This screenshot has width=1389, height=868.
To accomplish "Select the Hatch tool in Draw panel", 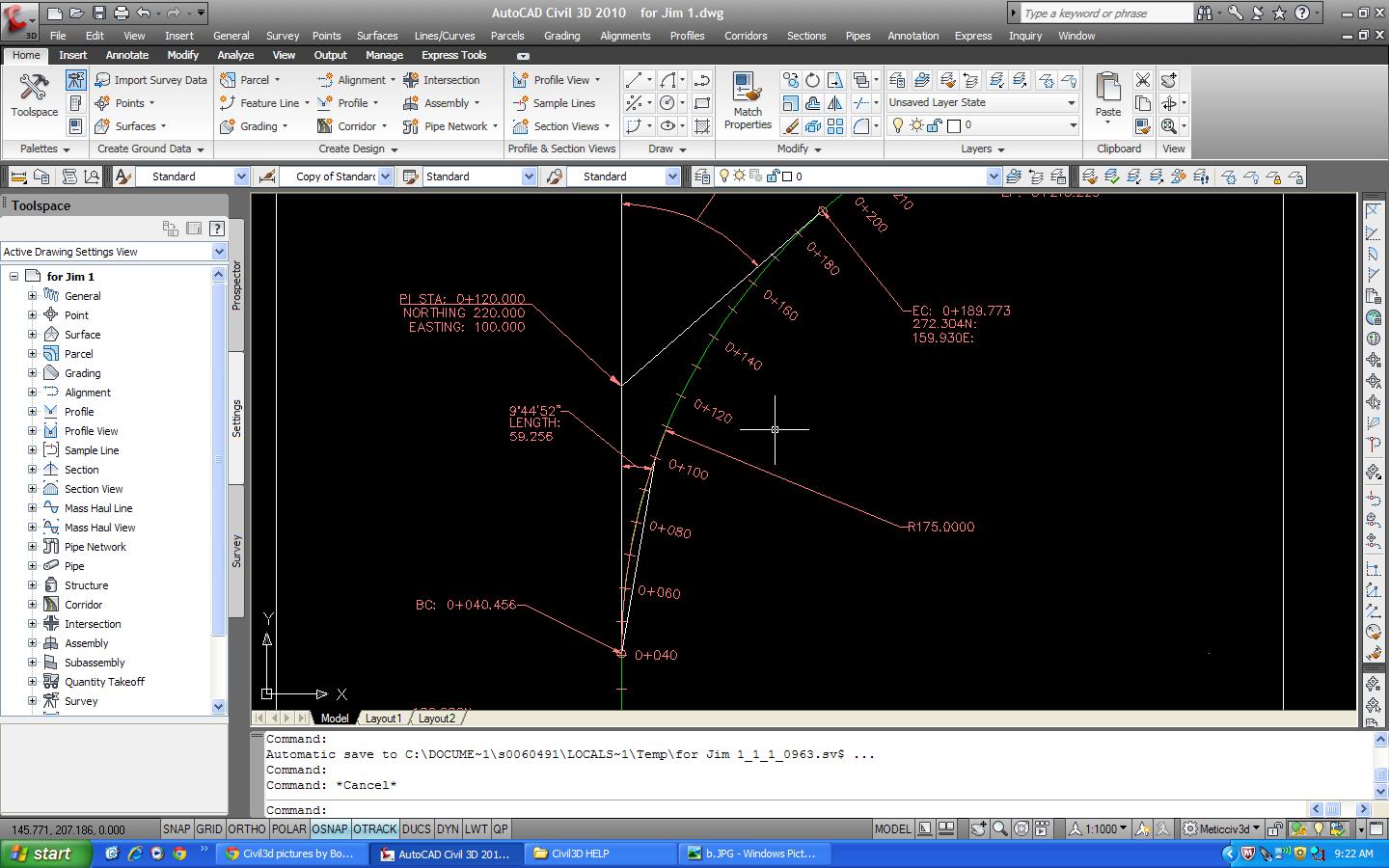I will [x=702, y=126].
